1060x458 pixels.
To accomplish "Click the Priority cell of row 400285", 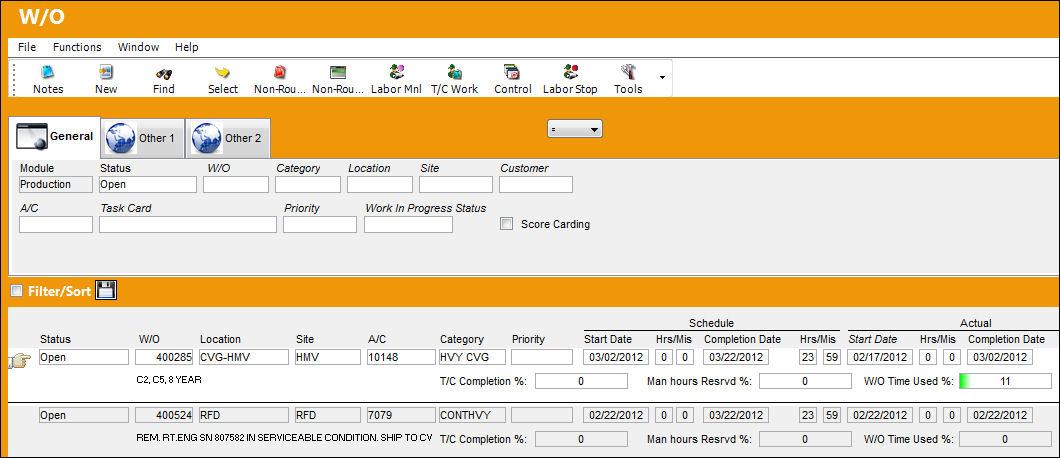I will (541, 357).
